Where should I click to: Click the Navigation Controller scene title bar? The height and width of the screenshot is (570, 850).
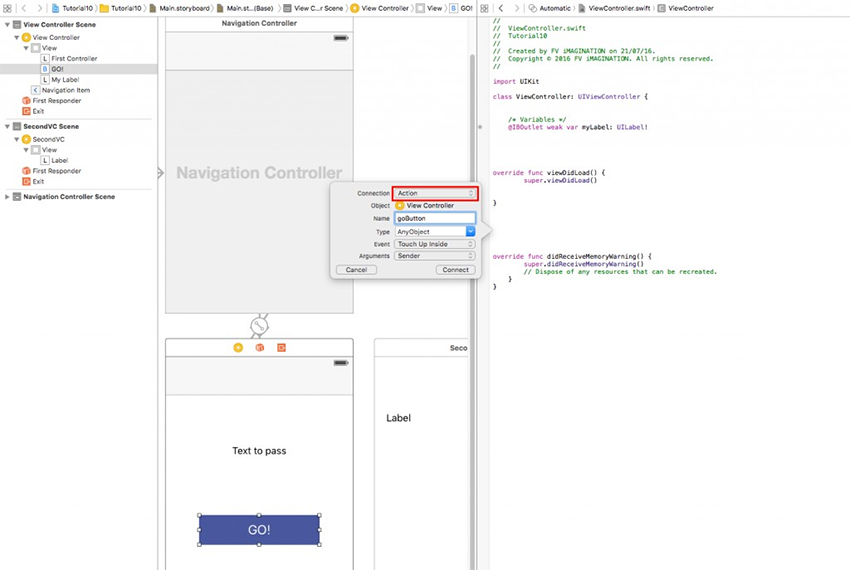(259, 23)
